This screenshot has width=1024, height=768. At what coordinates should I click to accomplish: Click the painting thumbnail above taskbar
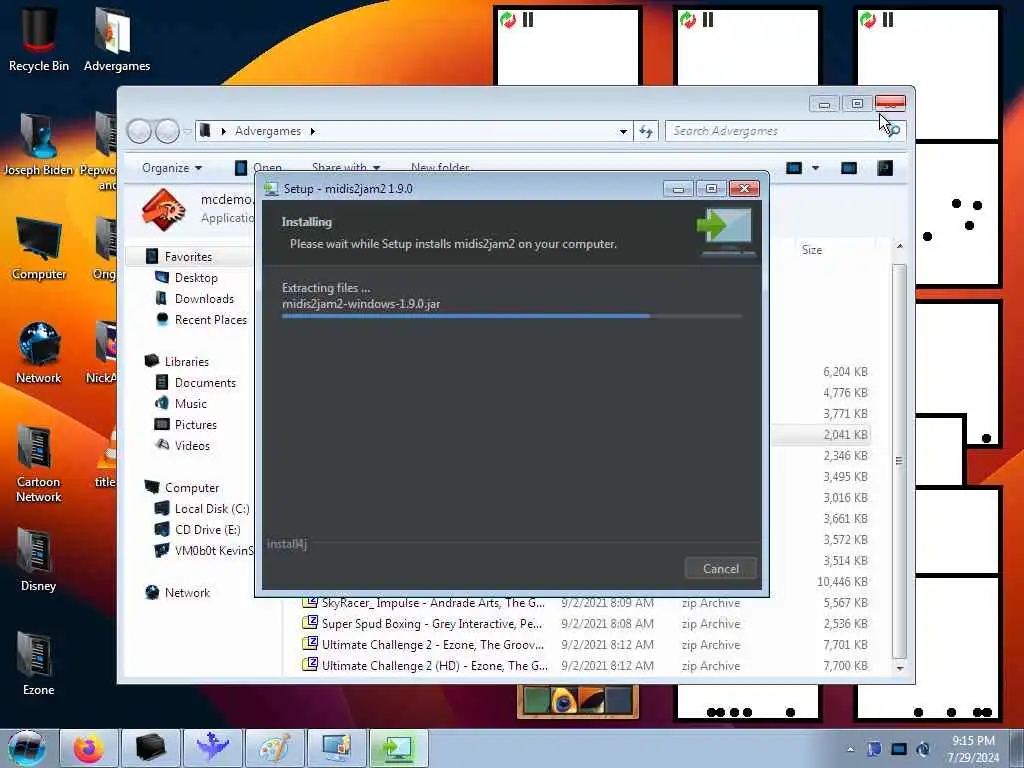coord(577,701)
